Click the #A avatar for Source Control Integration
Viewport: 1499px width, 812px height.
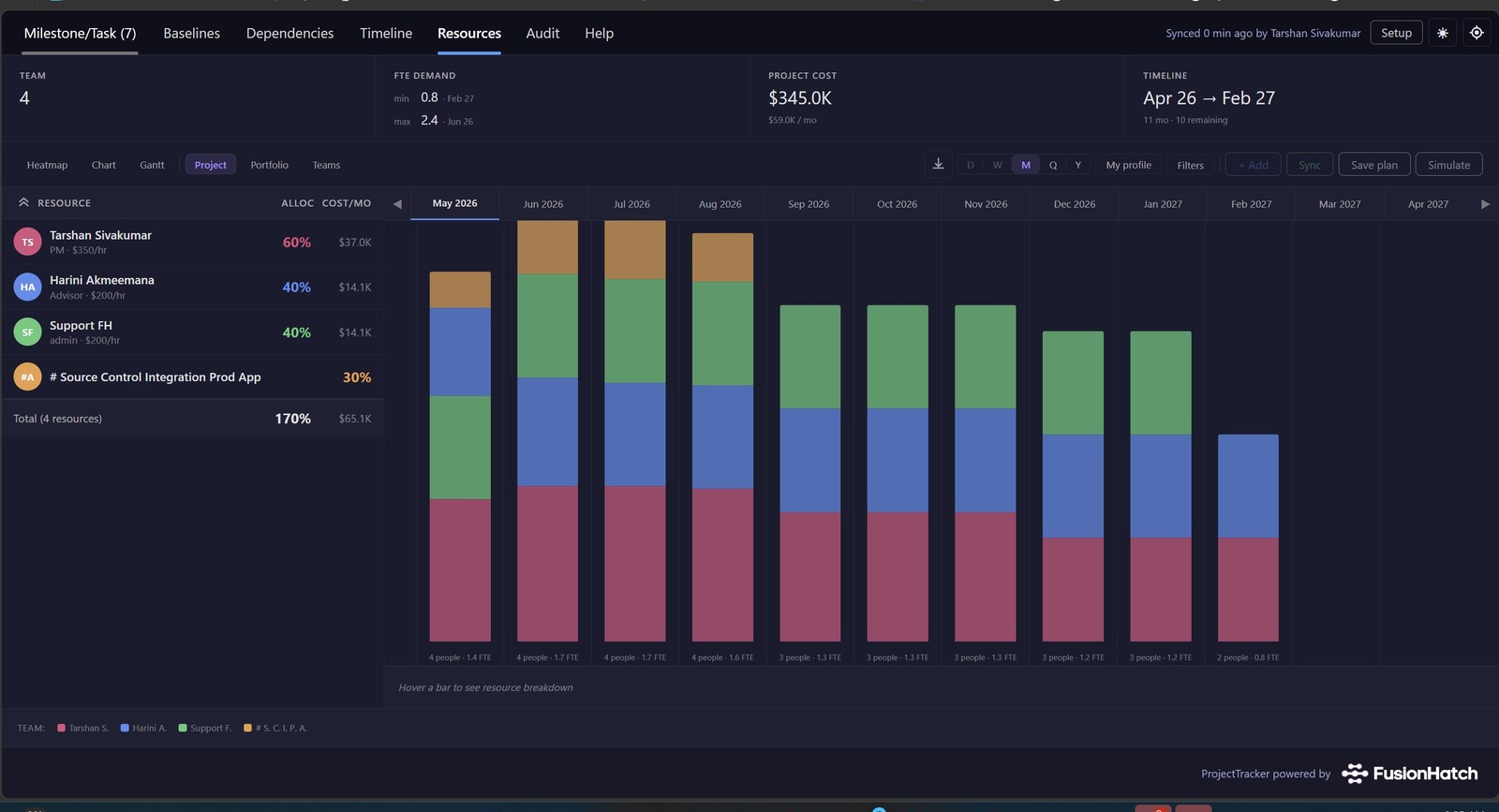27,376
